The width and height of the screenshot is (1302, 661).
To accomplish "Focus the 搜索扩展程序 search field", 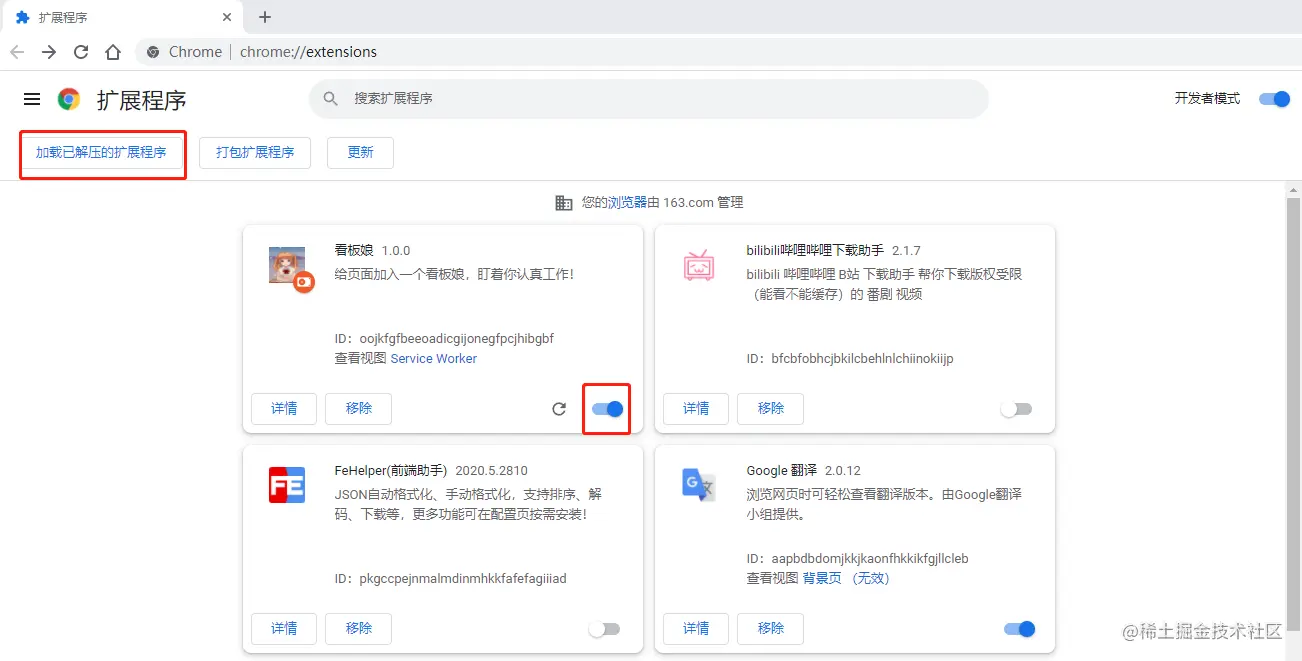I will [649, 99].
